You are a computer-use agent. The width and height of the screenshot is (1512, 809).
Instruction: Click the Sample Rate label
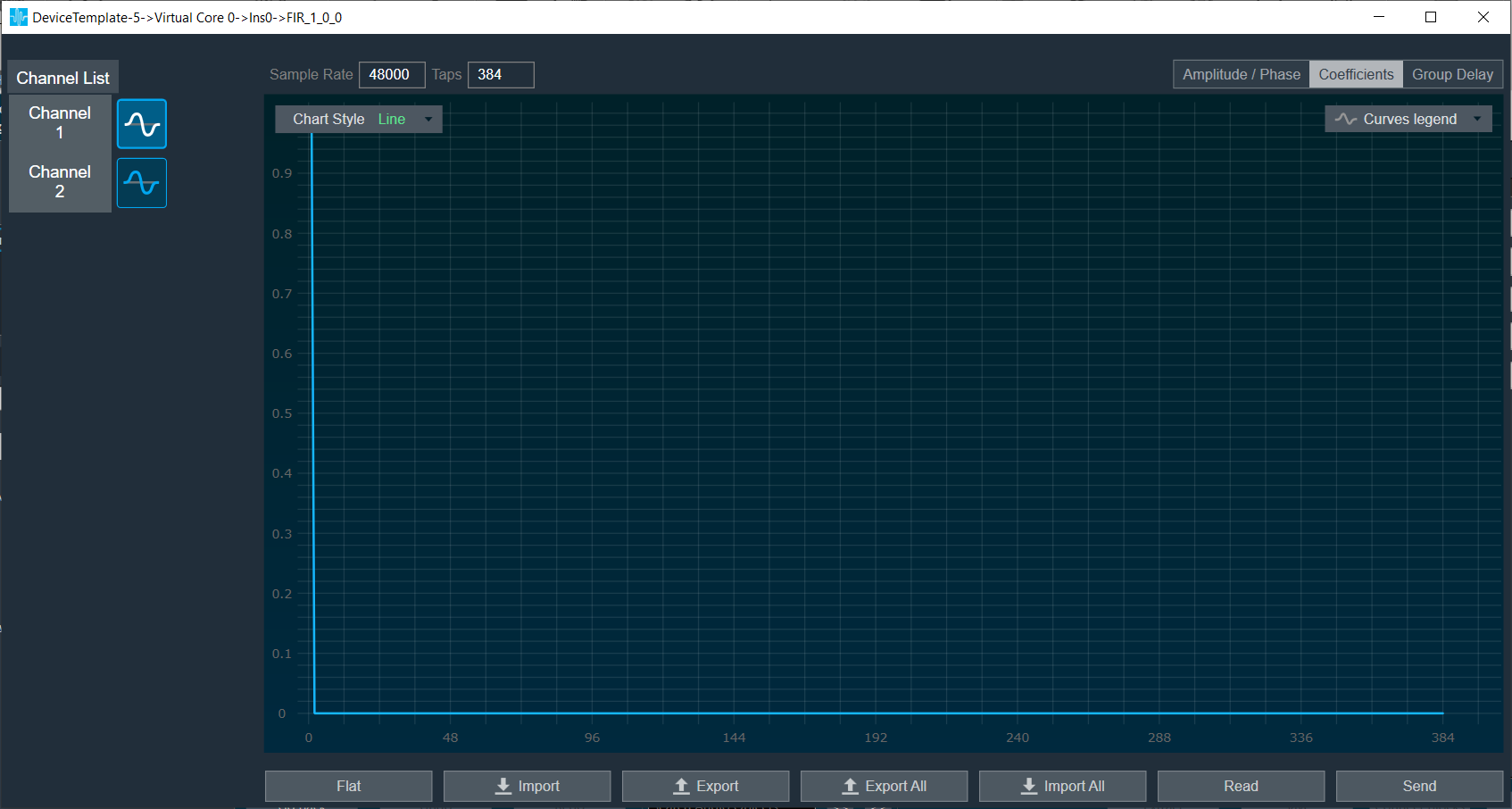pos(312,75)
